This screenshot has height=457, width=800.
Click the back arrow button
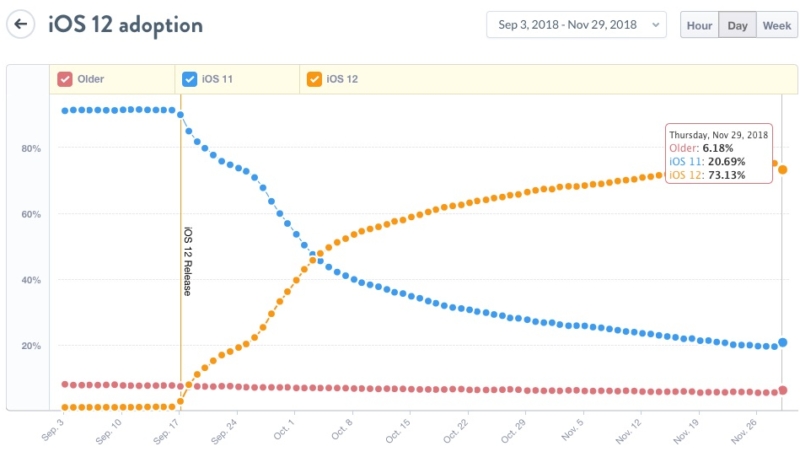pos(22,23)
